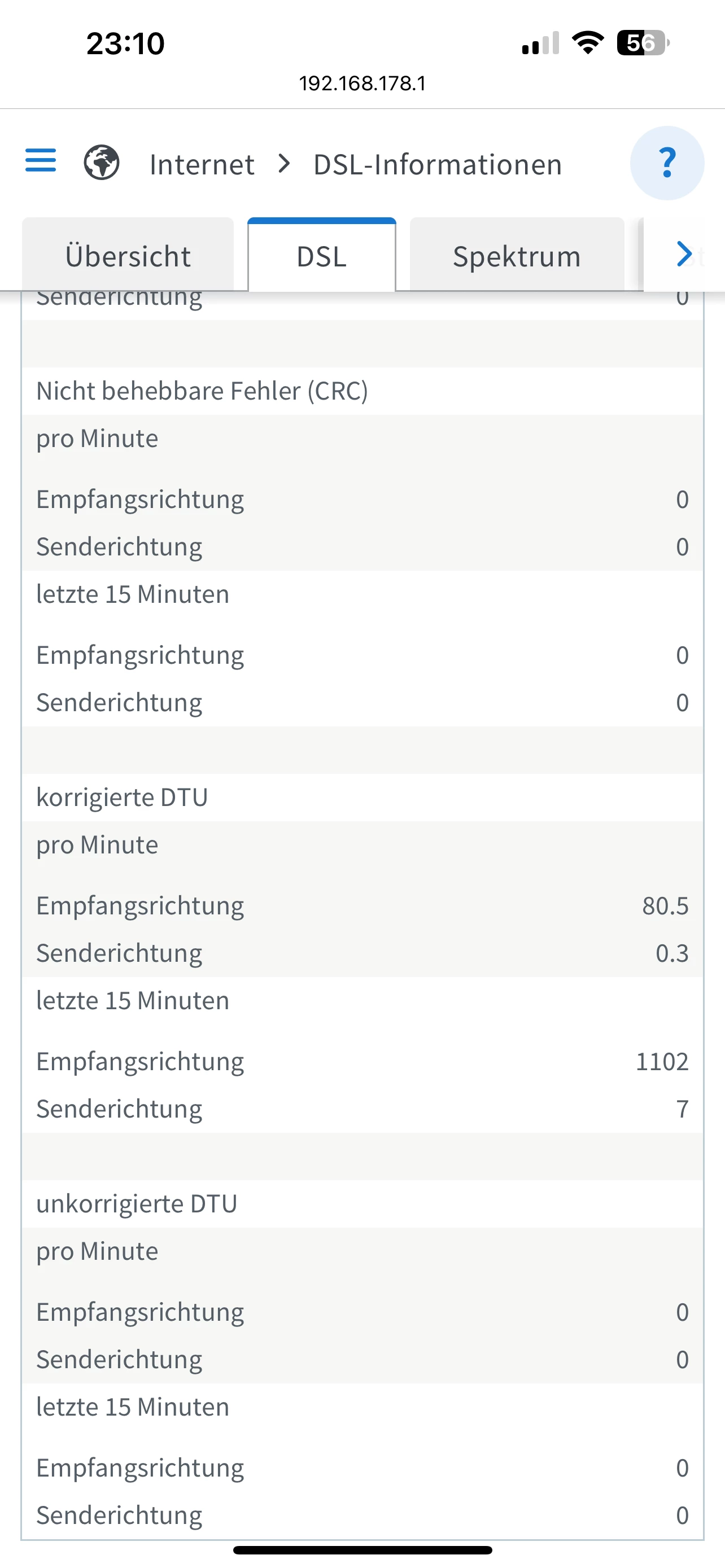Select the "Nicht behebbare Fehler (CRC)" heading
The width and height of the screenshot is (725, 1568).
[202, 391]
